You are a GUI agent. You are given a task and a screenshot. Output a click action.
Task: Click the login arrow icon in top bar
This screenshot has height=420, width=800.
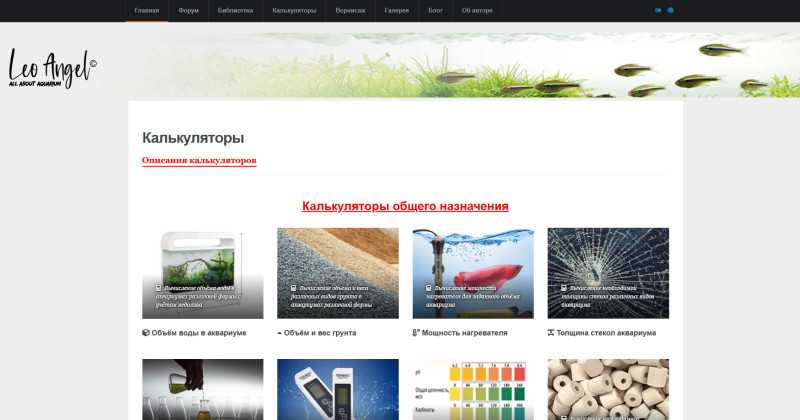(x=658, y=10)
